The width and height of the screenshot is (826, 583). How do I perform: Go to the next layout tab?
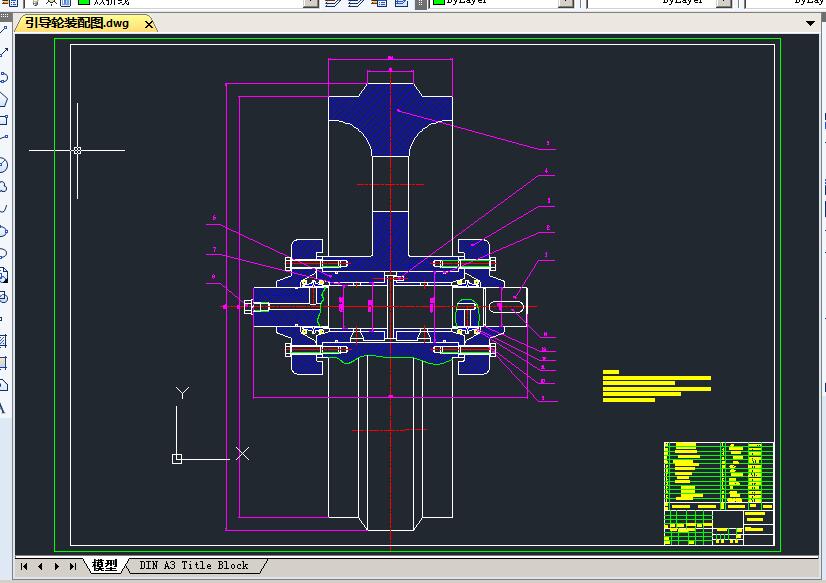click(x=57, y=567)
